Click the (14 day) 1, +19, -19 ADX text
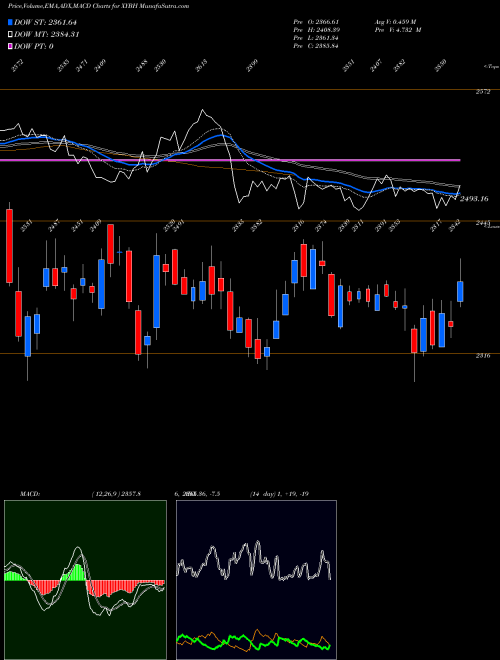Image resolution: width=500 pixels, height=660 pixels. point(279,494)
